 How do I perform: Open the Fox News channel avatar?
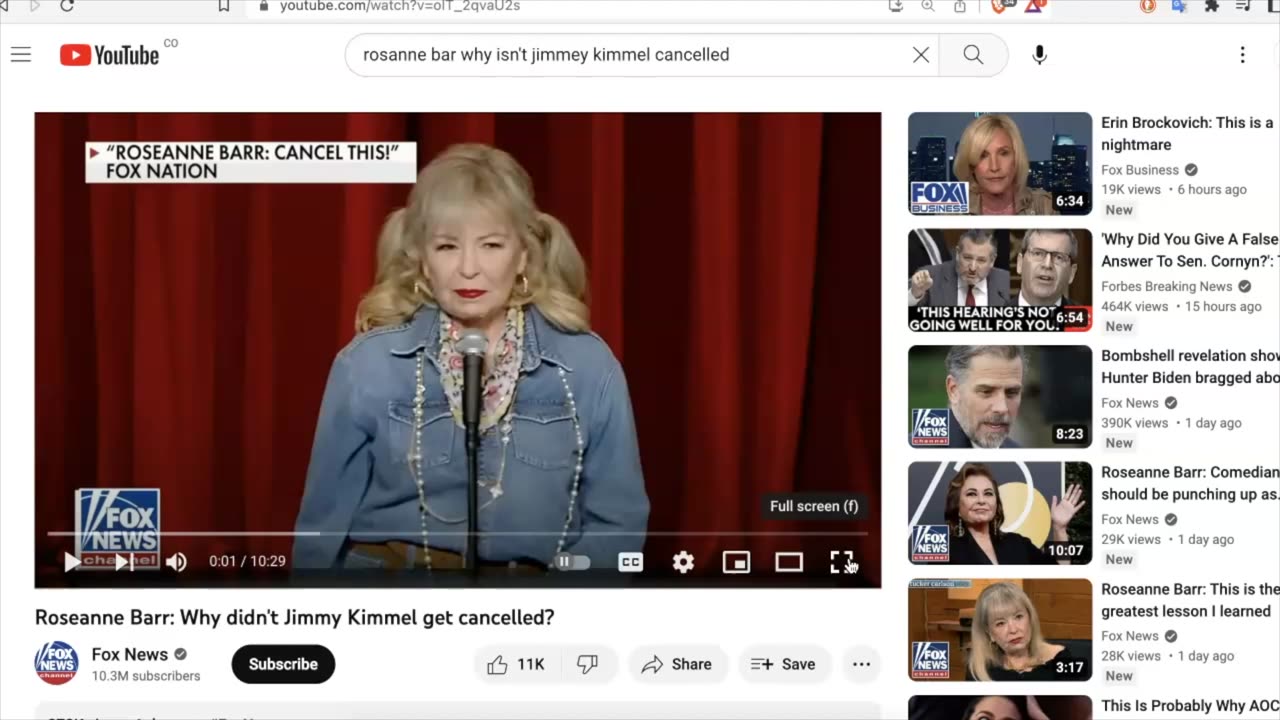click(x=57, y=663)
